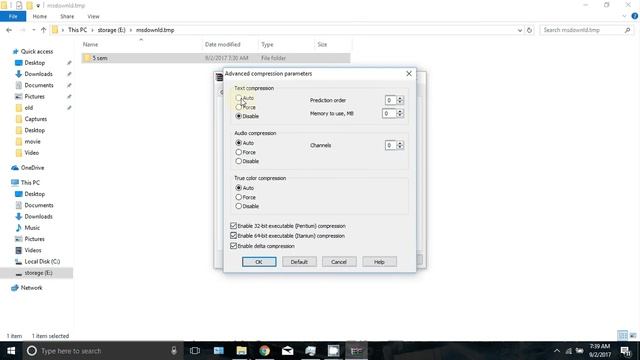Click the Cancel button in dialog
The height and width of the screenshot is (360, 640).
(x=339, y=262)
